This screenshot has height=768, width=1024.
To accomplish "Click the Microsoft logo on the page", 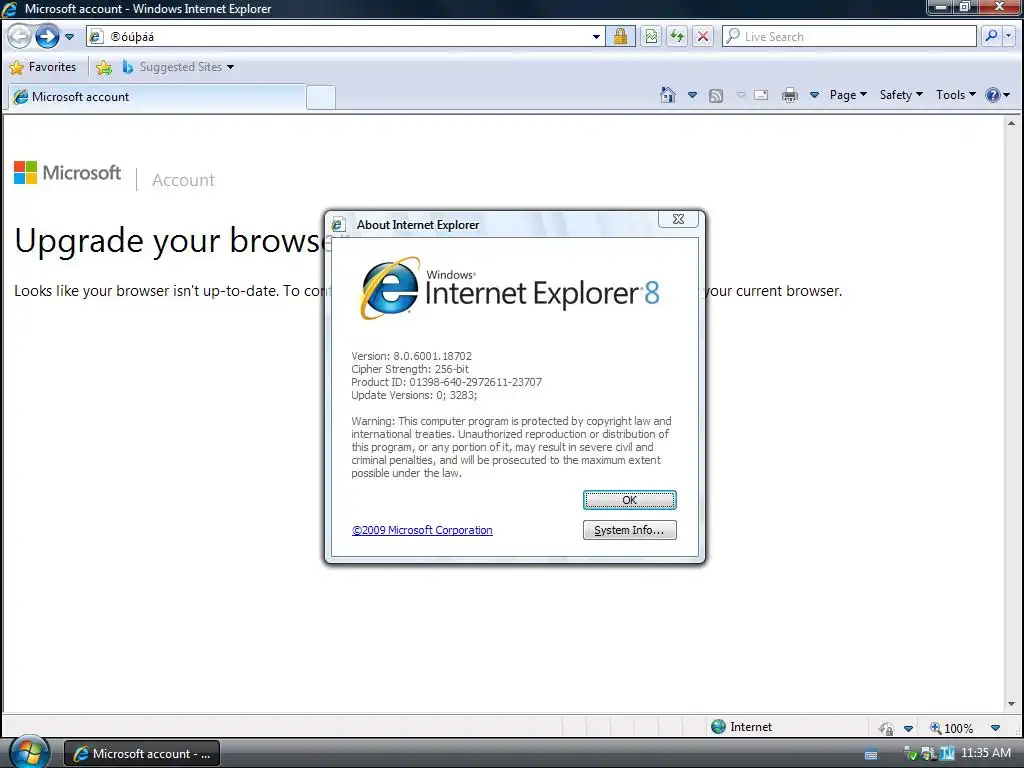I will click(67, 173).
